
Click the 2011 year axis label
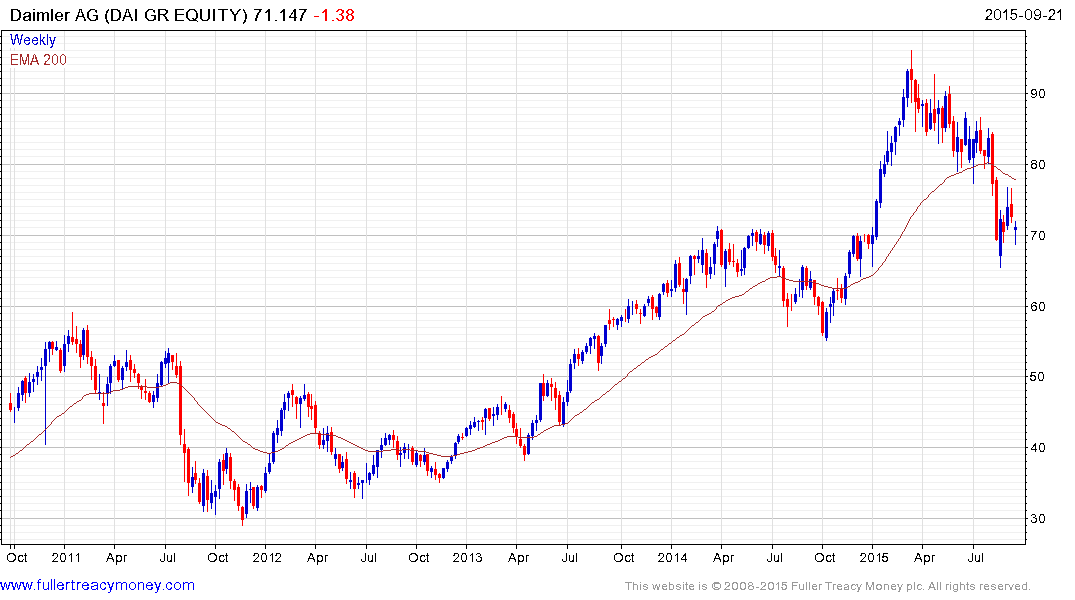pos(66,557)
